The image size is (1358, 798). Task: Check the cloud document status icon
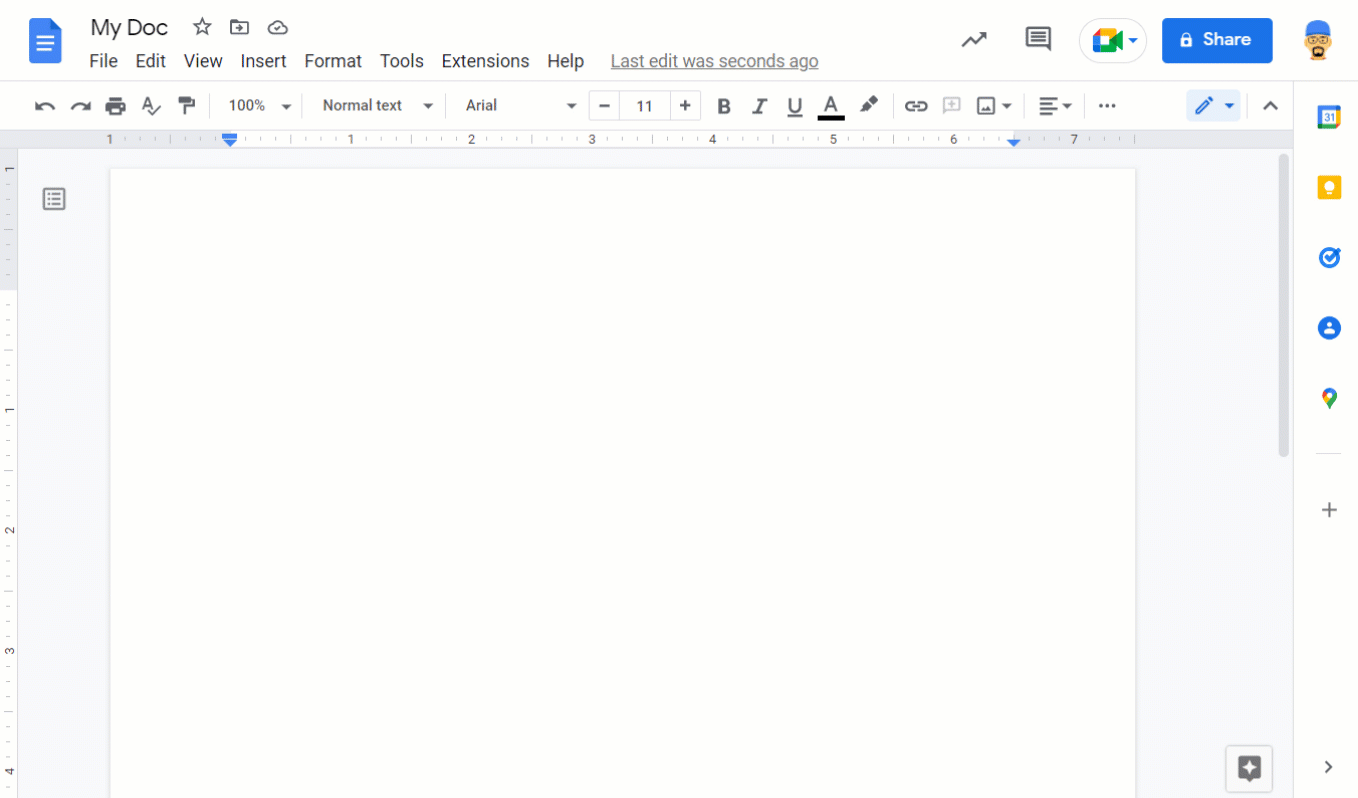pos(278,27)
